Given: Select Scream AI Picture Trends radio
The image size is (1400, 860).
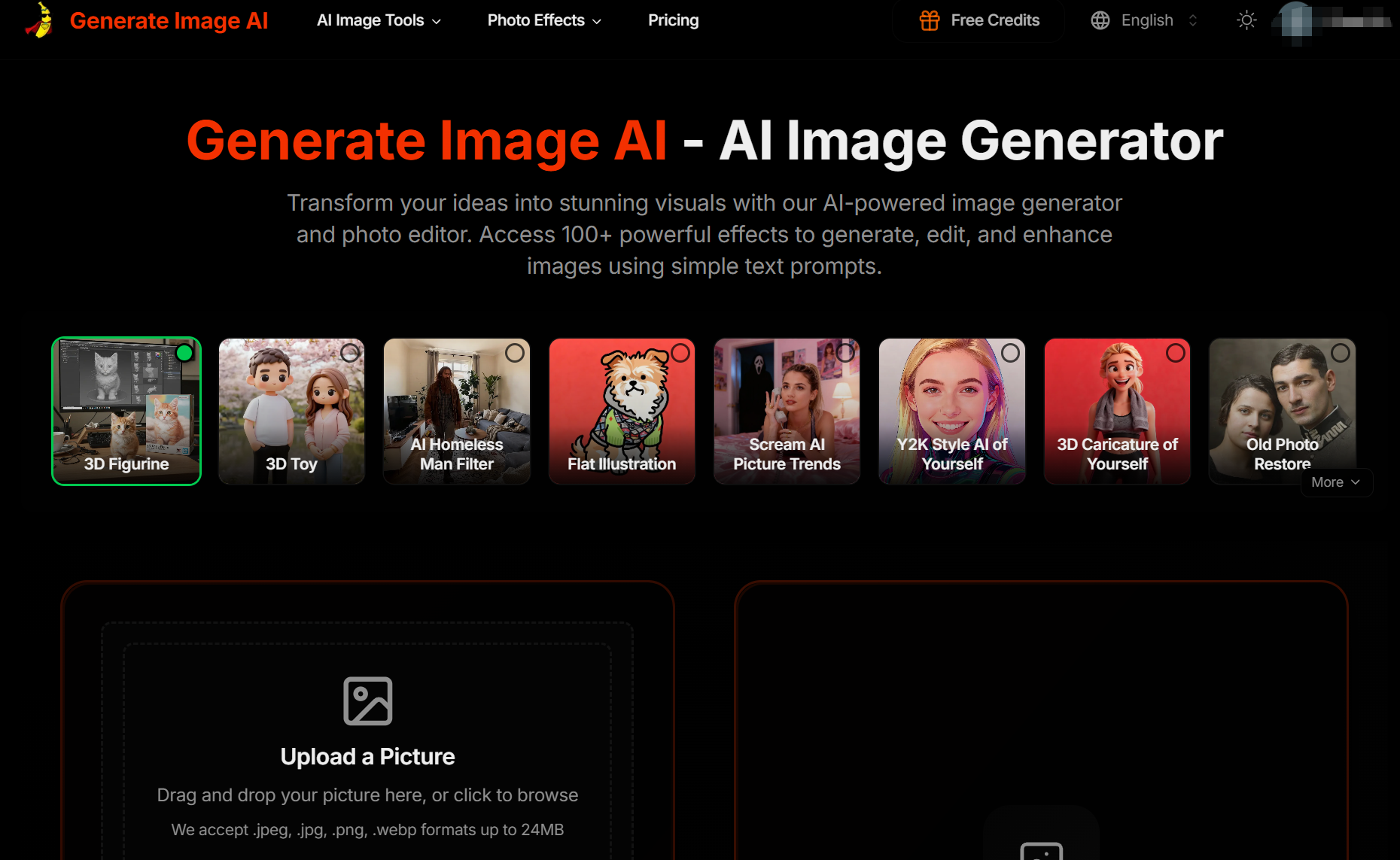Looking at the screenshot, I should coord(845,353).
